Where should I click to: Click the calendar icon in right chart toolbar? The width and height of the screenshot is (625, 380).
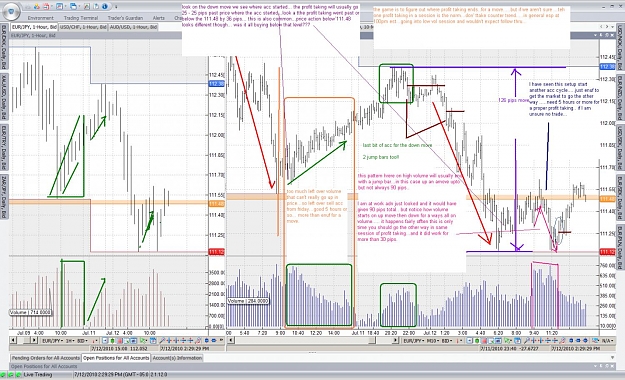517,341
